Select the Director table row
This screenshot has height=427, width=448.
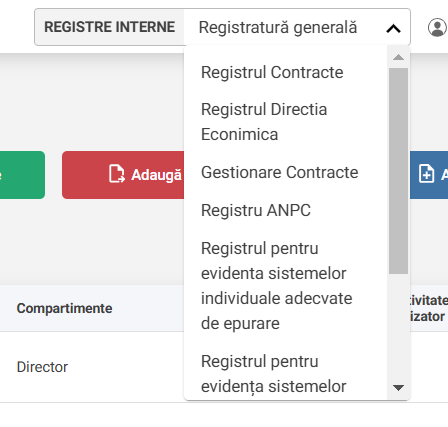click(x=92, y=367)
